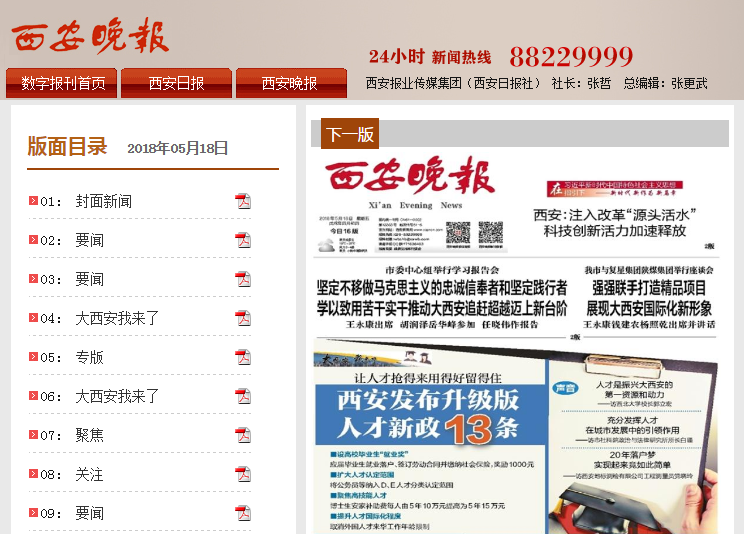Open sidebar item 充分发挥人才在城市发展中的引领作用
Screen dimensions: 744x534
pos(632,425)
